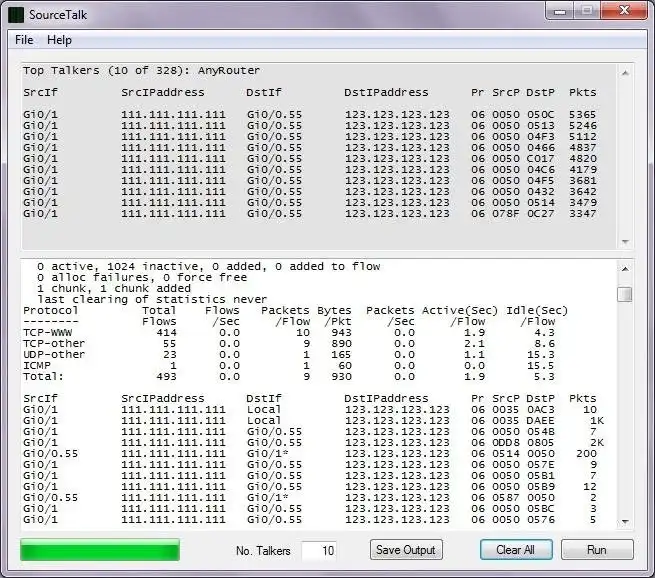Click the top talker row with 4837 packets

point(310,147)
